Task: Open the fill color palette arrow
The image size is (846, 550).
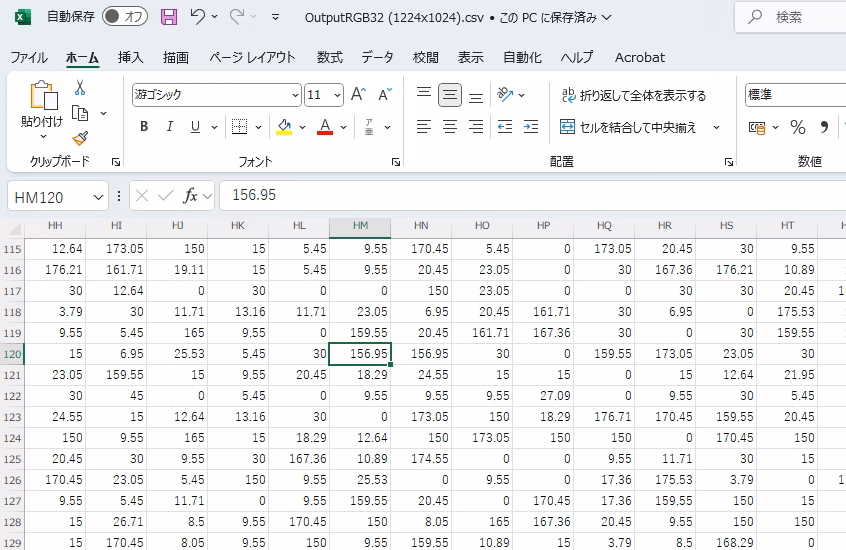Action: click(302, 127)
